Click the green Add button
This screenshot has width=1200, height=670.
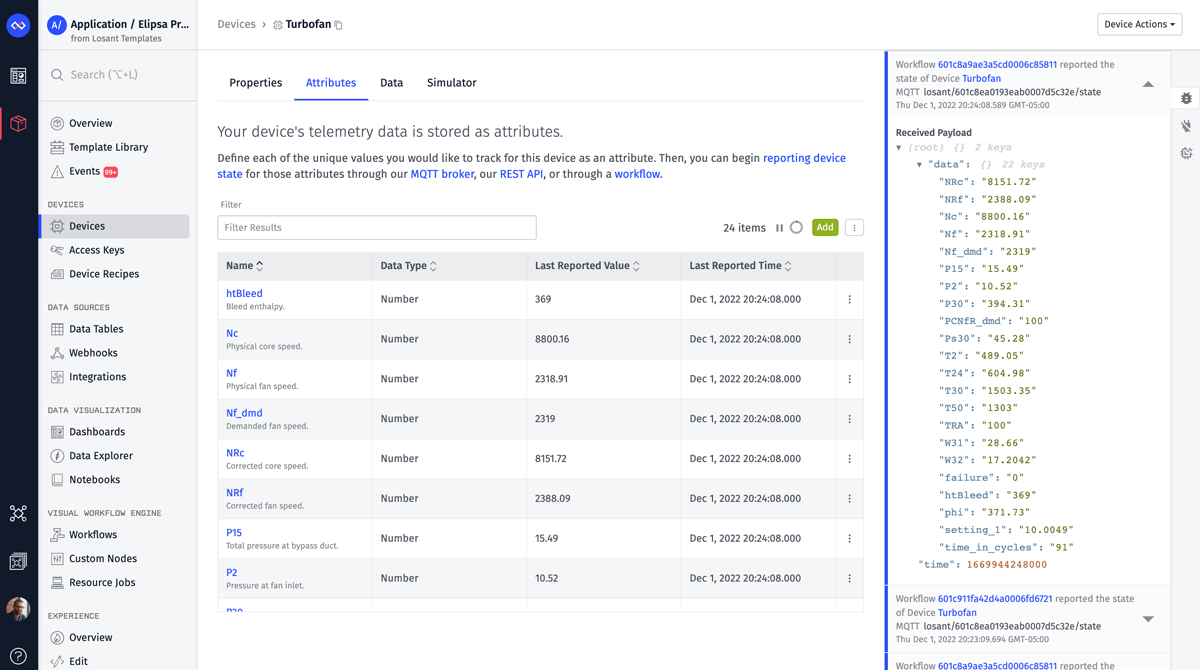[825, 227]
